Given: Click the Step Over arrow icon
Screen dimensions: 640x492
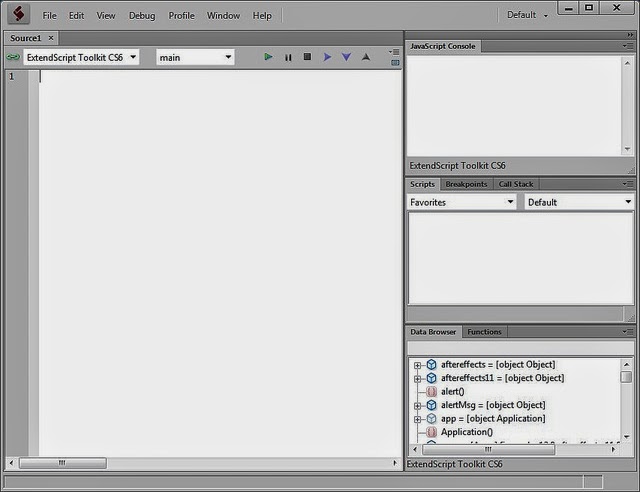Looking at the screenshot, I should coord(327,57).
